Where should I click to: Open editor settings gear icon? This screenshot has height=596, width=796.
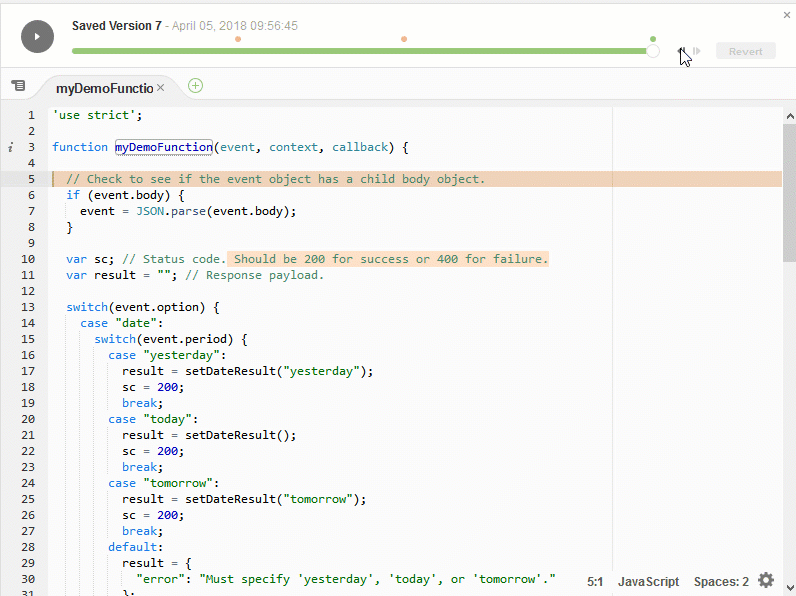[x=766, y=581]
